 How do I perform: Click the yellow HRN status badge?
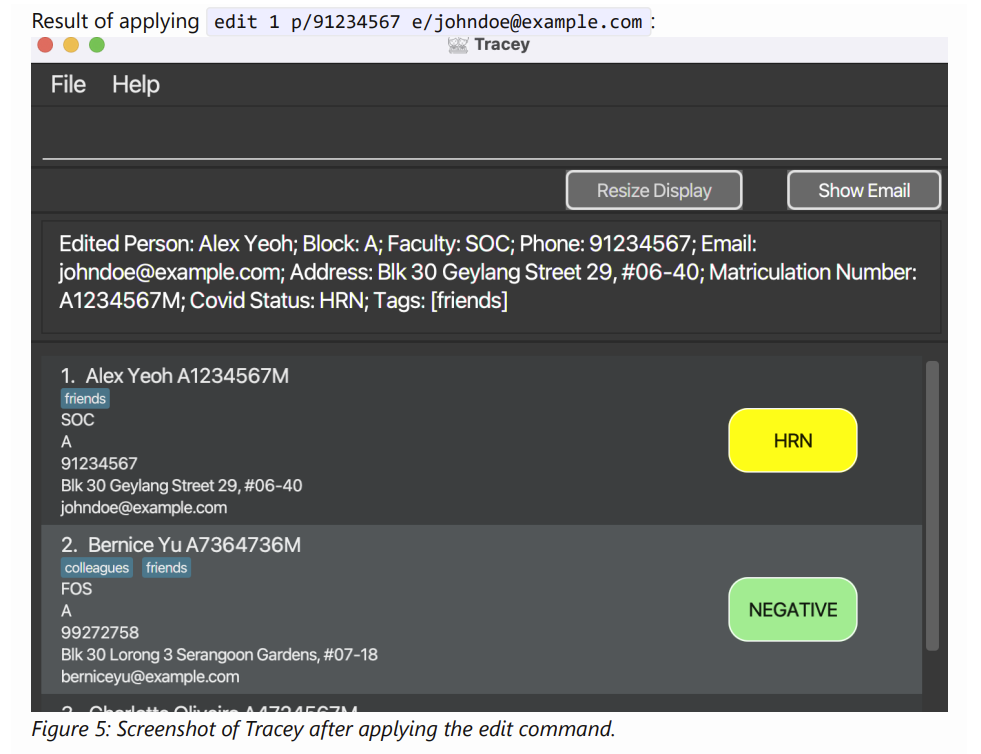(793, 441)
